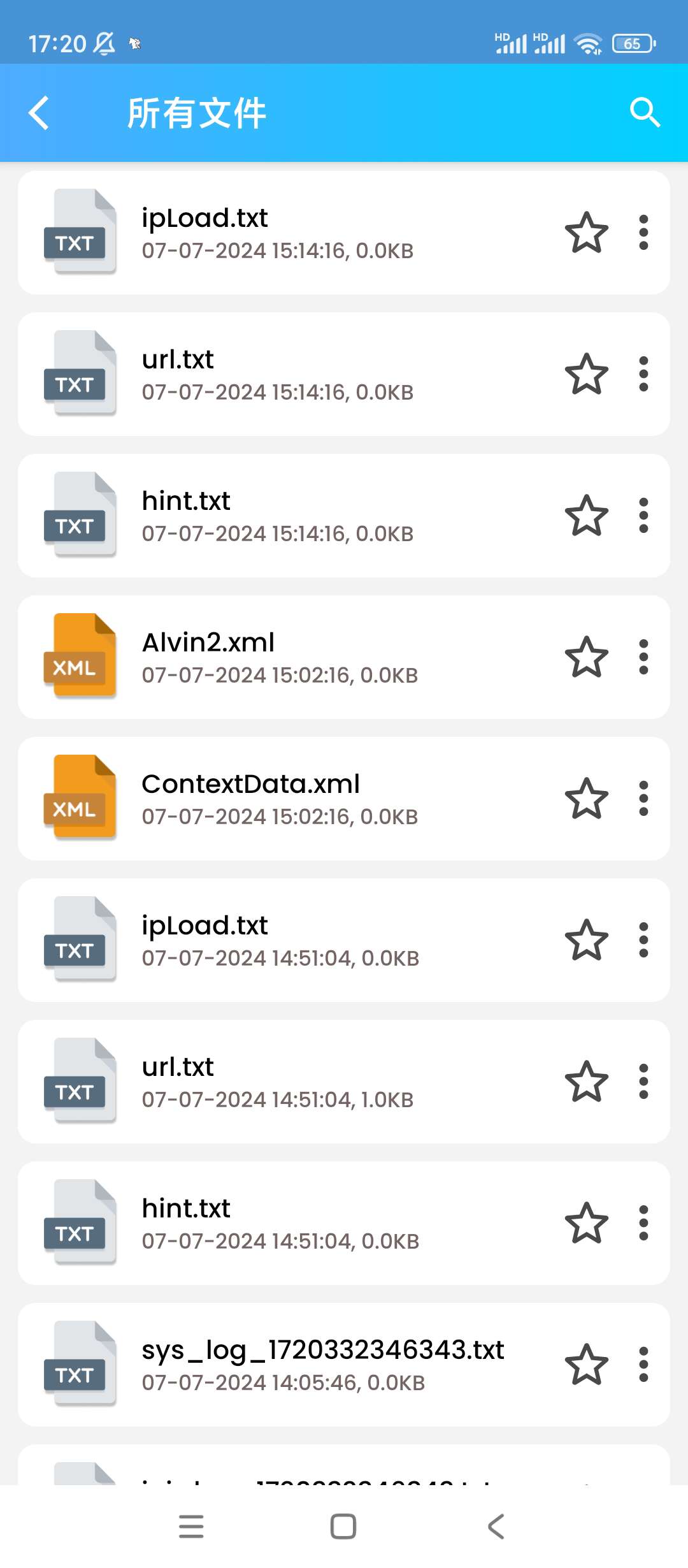This screenshot has width=688, height=1568.
Task: Open the search magnifier icon
Action: pyautogui.click(x=645, y=113)
